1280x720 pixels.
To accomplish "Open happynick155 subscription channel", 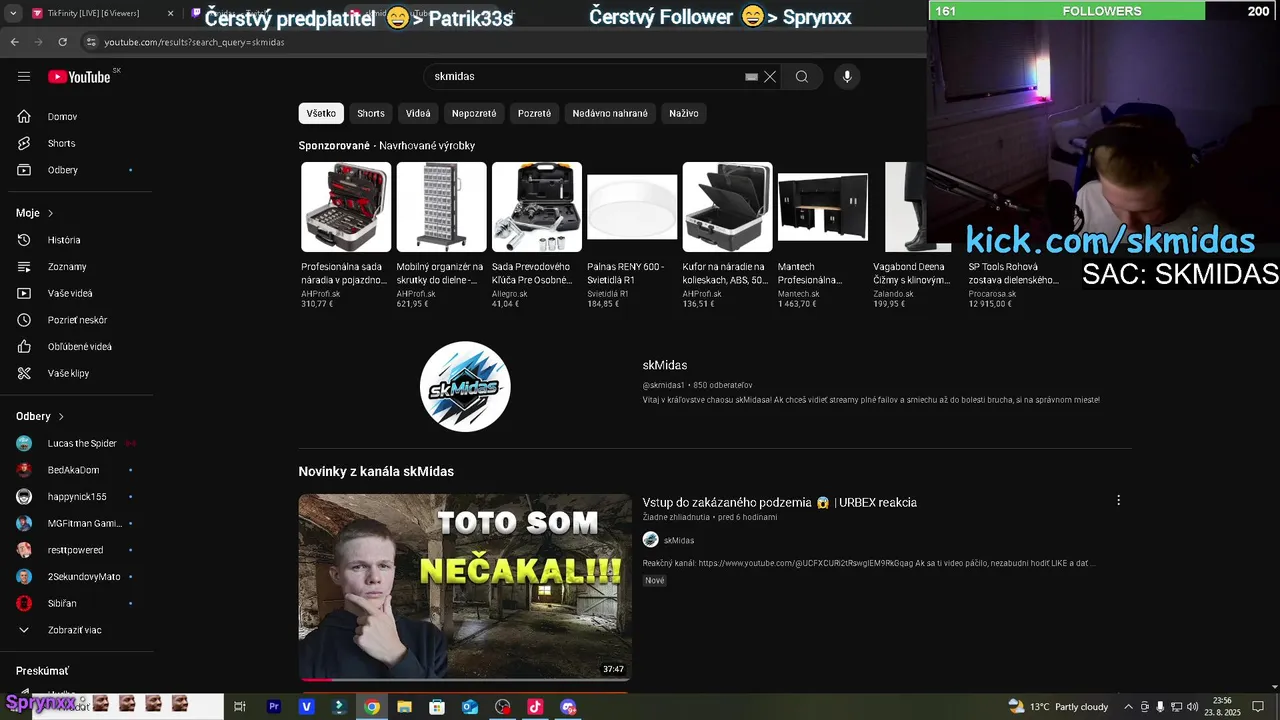I will [76, 497].
